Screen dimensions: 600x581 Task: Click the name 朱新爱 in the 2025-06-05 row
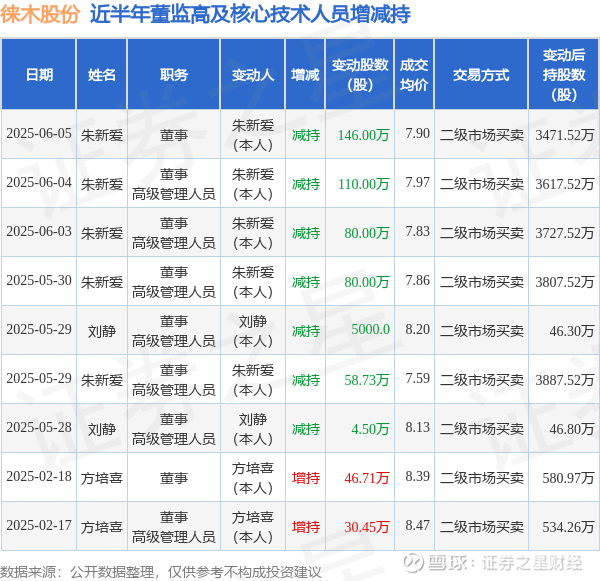pos(102,135)
